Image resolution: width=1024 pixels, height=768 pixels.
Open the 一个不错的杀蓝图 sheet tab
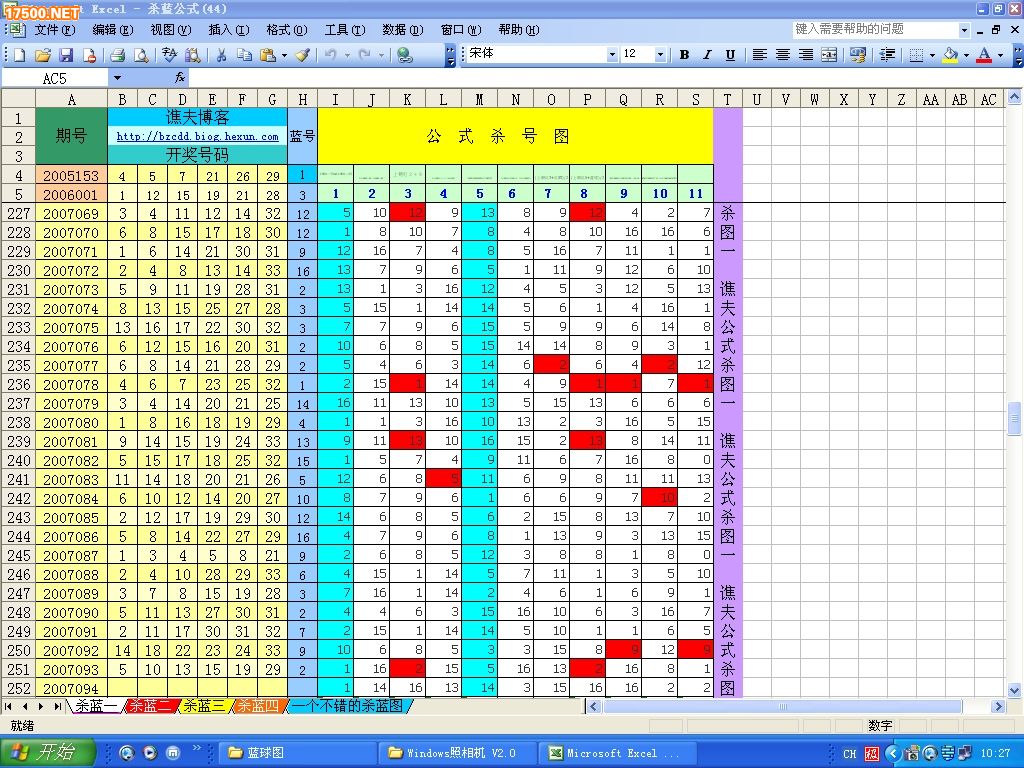click(x=347, y=706)
